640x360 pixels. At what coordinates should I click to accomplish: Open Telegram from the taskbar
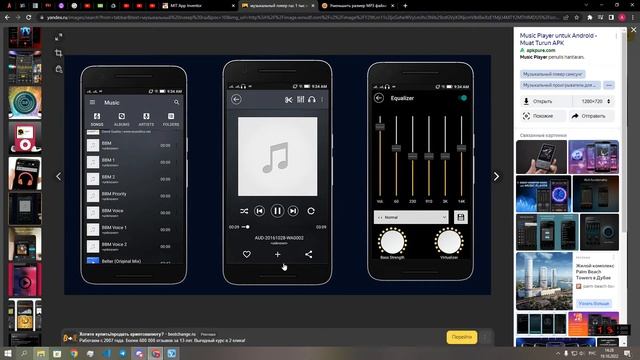tap(123, 353)
